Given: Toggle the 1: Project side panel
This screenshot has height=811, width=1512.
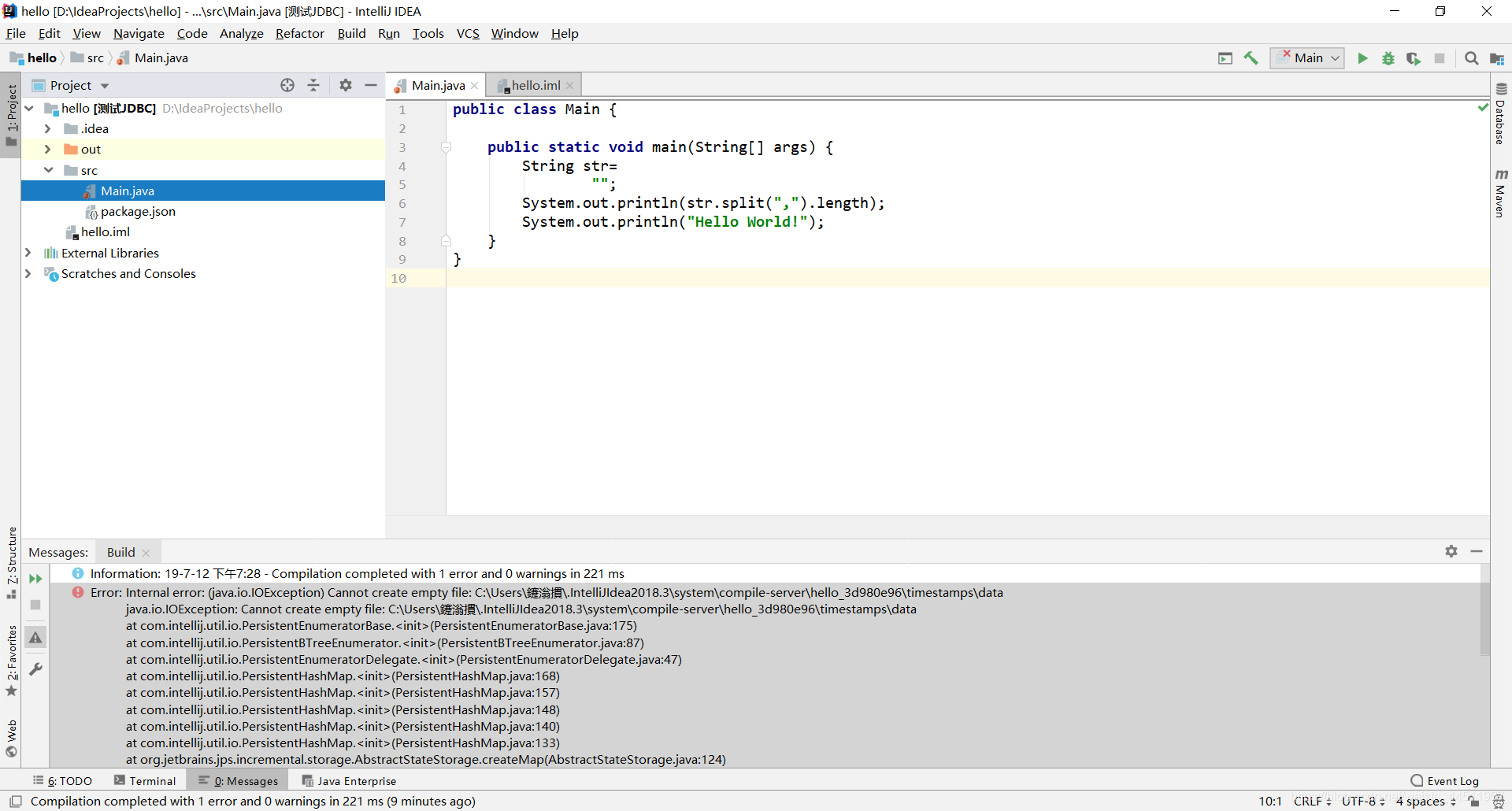Looking at the screenshot, I should [11, 116].
